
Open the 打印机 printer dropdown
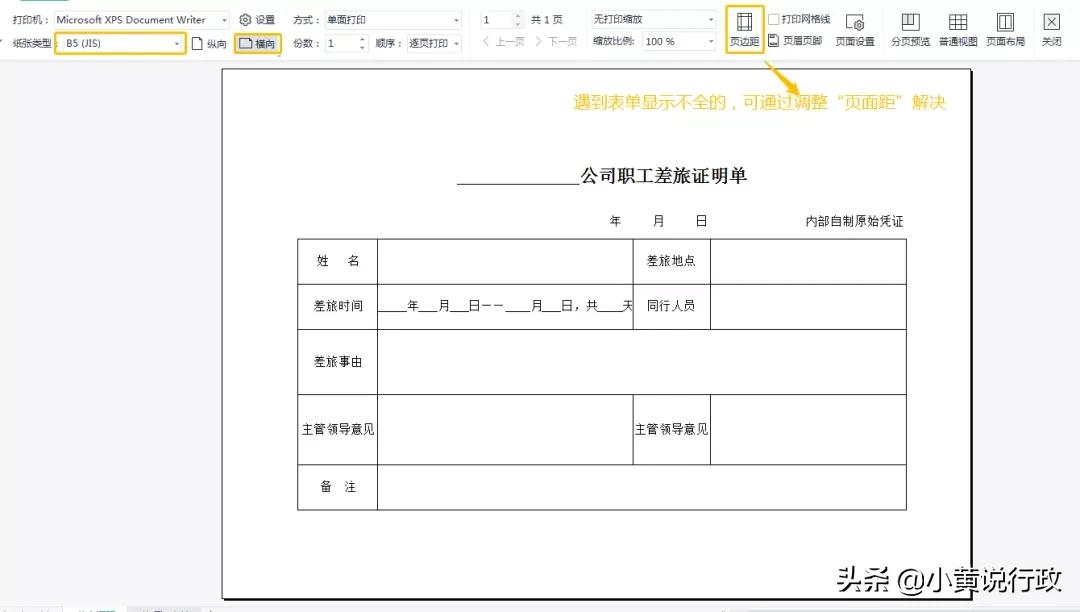pos(222,18)
